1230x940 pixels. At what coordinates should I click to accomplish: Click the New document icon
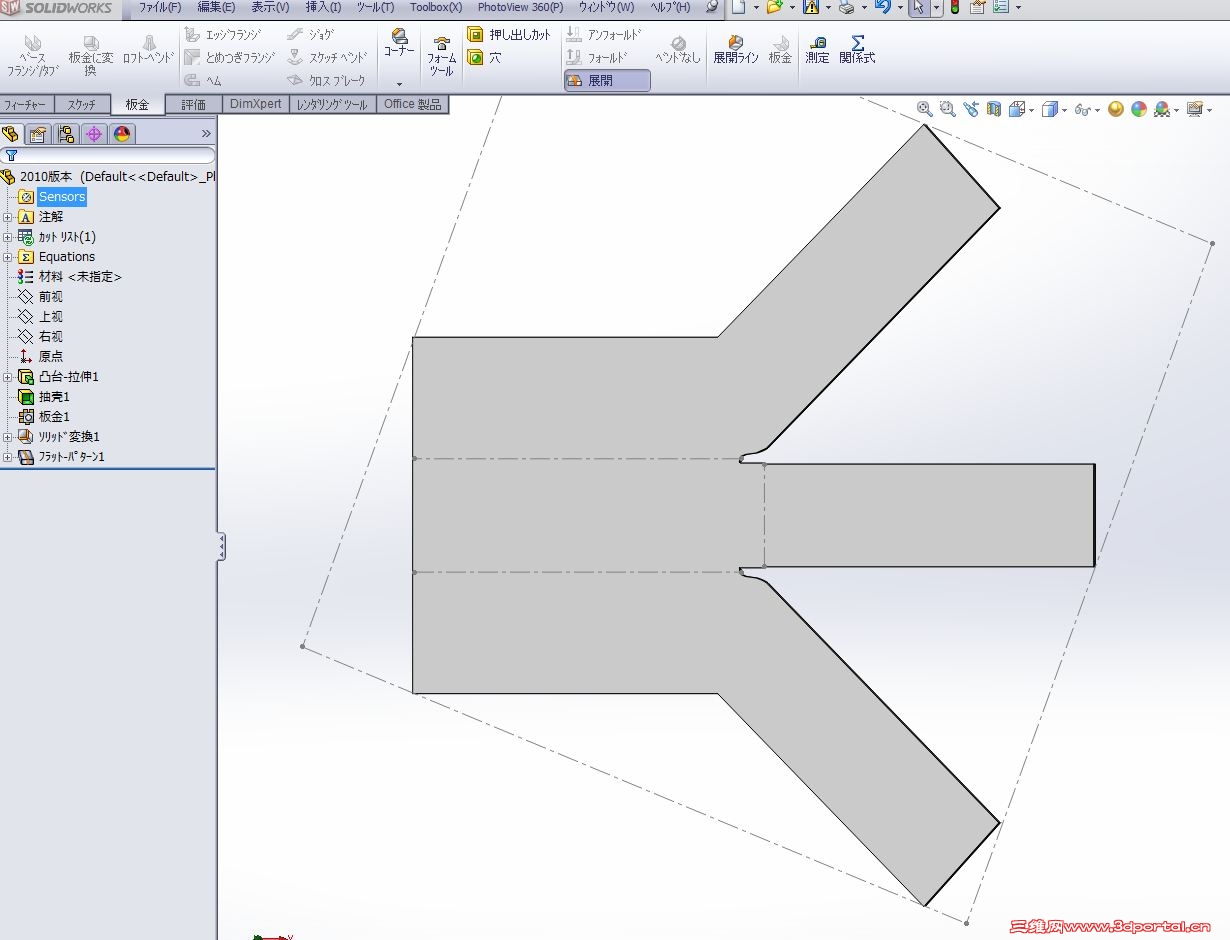738,7
